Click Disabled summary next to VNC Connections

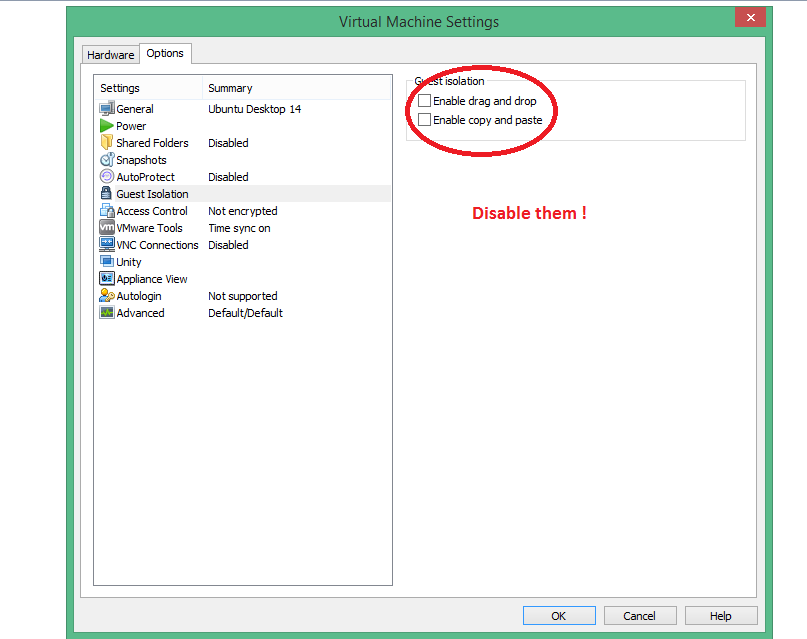tap(229, 245)
